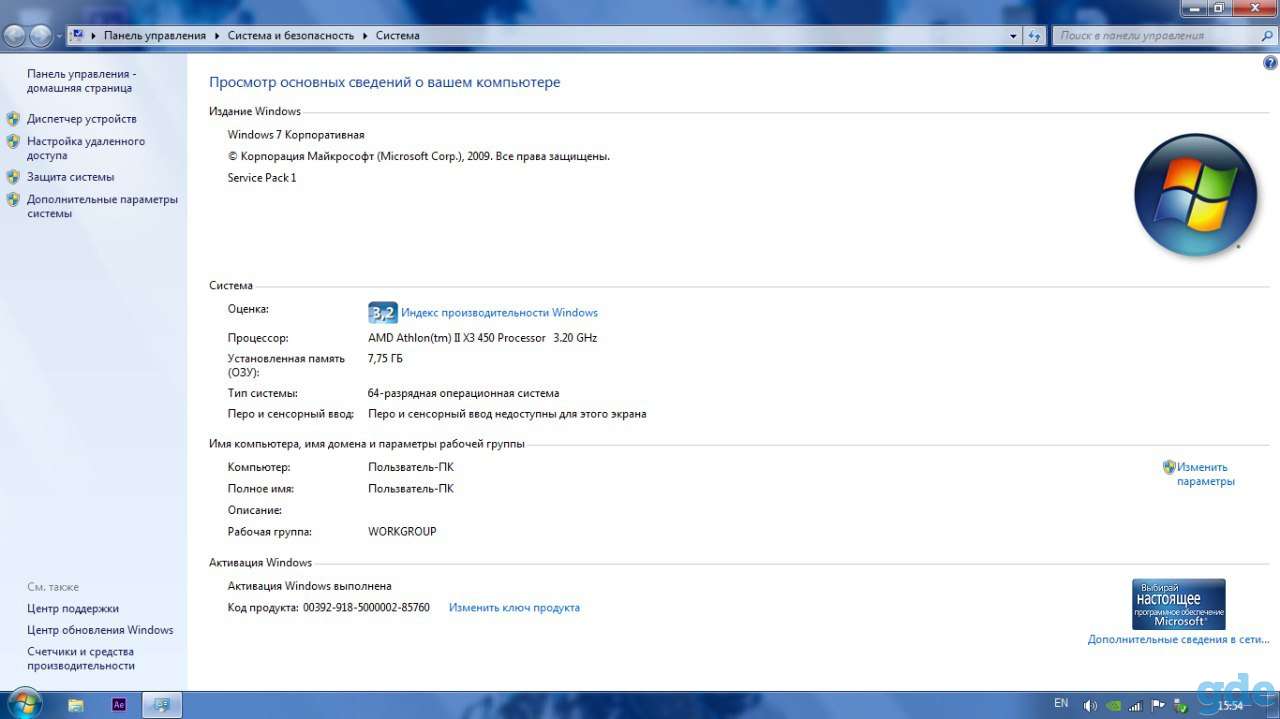Click the Action Center flag tray icon
This screenshot has width=1280, height=719.
[x=1157, y=705]
